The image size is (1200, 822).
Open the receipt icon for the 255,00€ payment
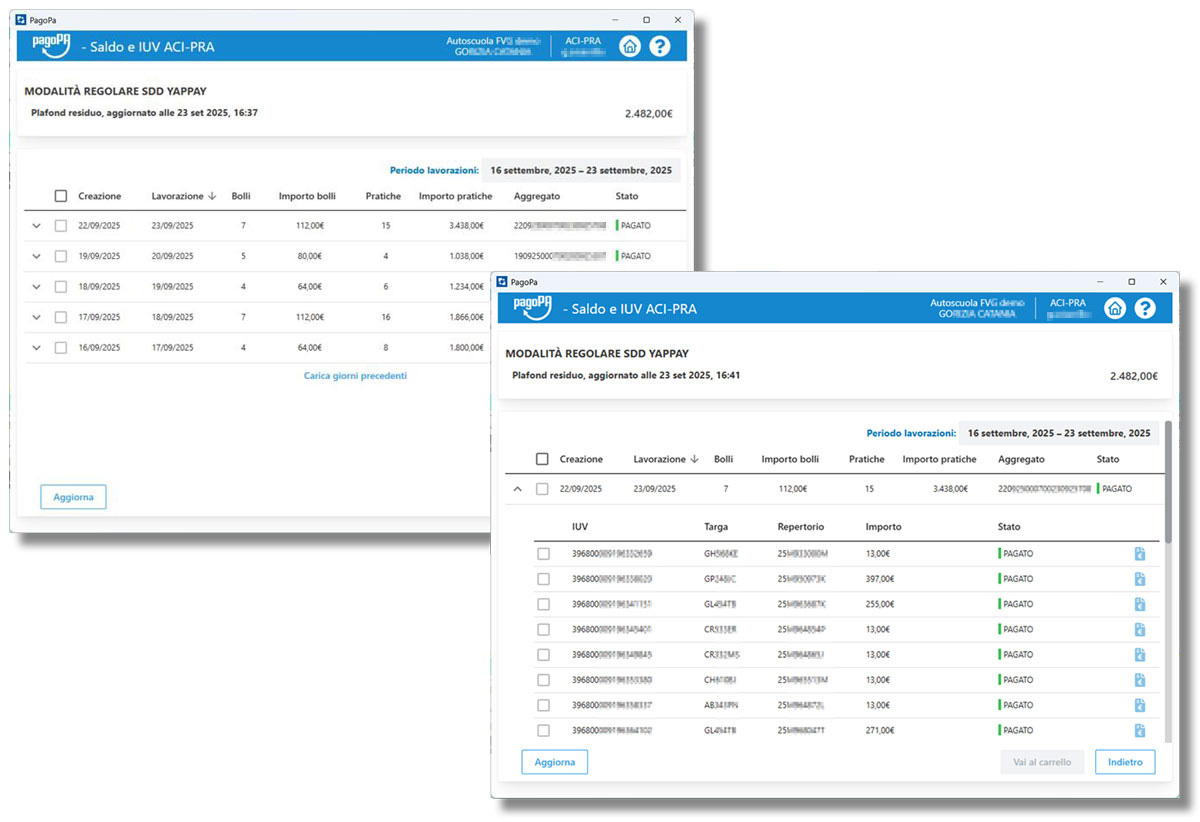[1139, 604]
